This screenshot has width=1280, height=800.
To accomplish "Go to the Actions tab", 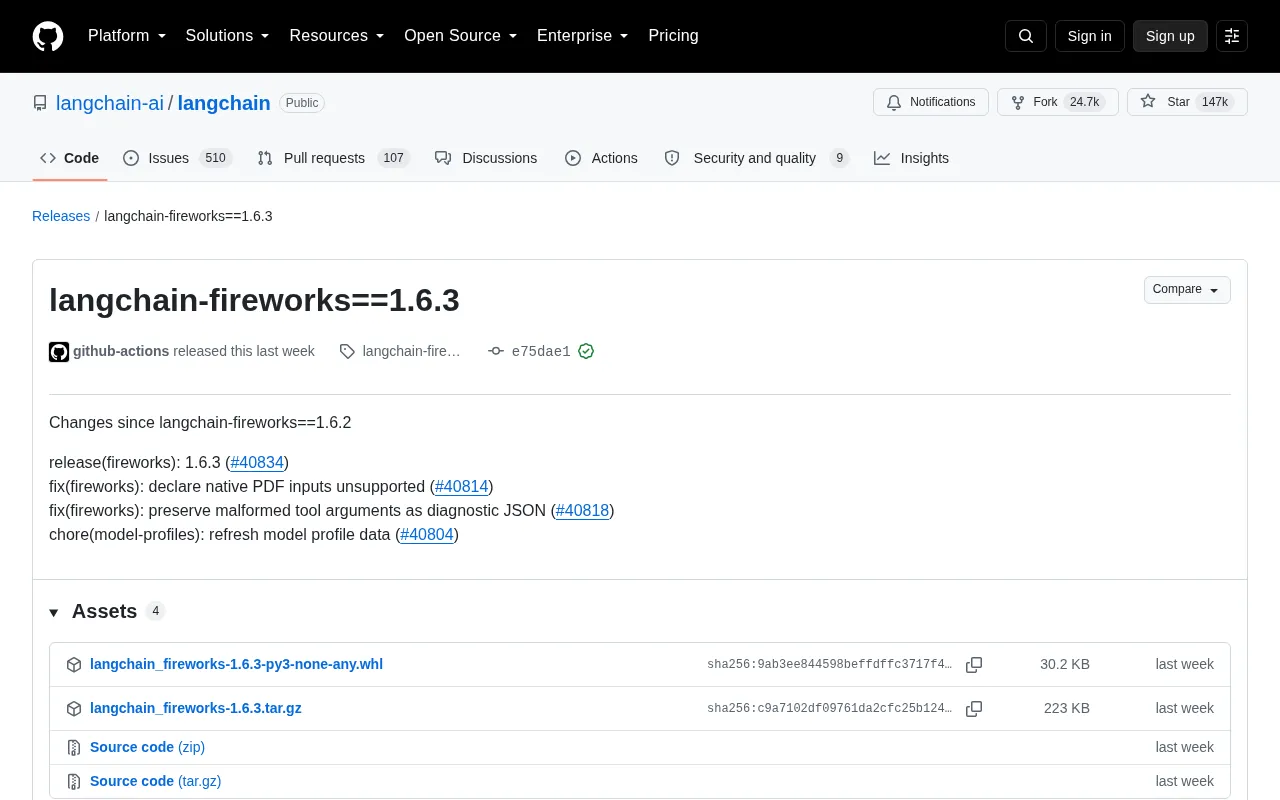I will click(601, 158).
